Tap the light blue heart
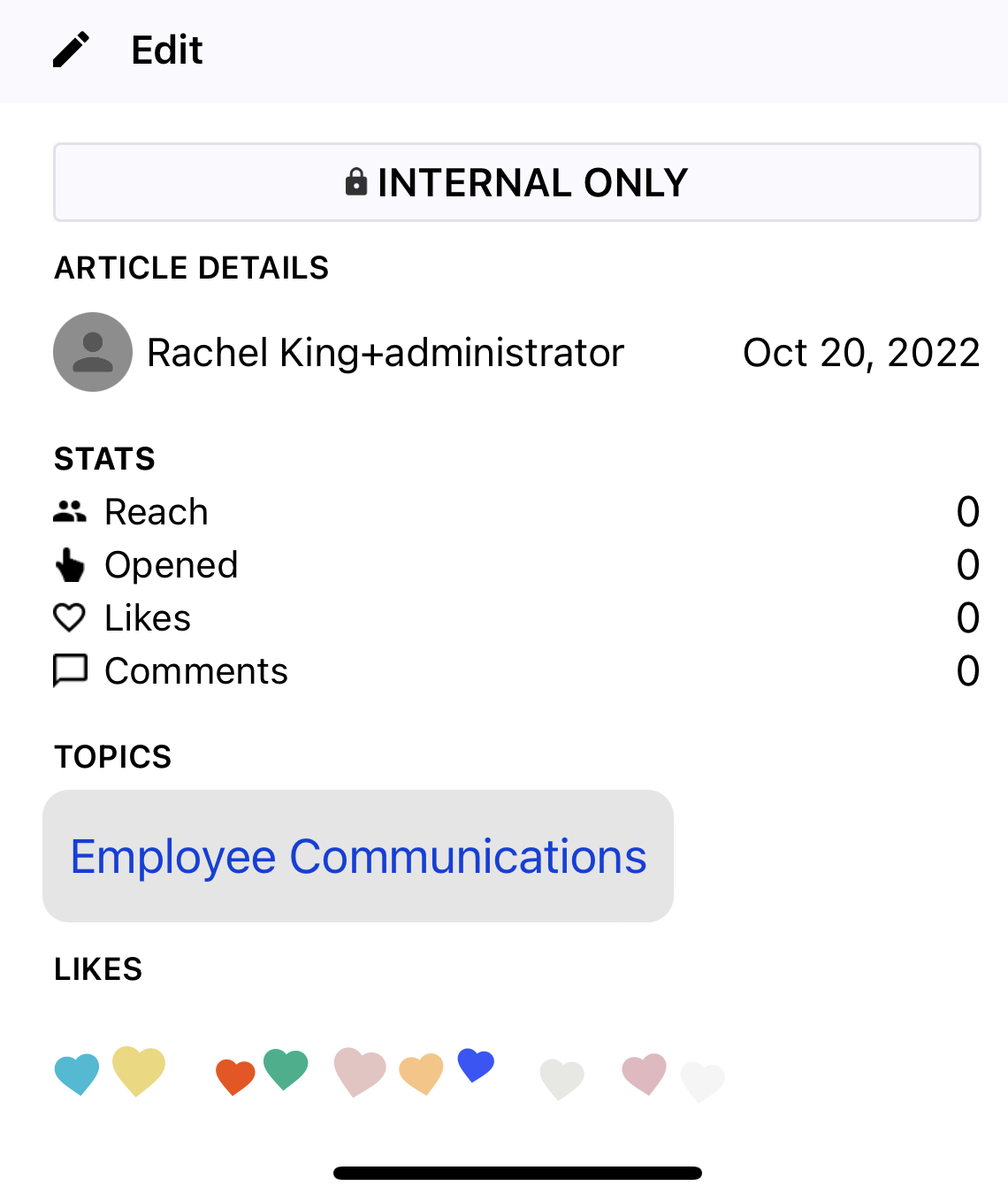 point(77,1075)
